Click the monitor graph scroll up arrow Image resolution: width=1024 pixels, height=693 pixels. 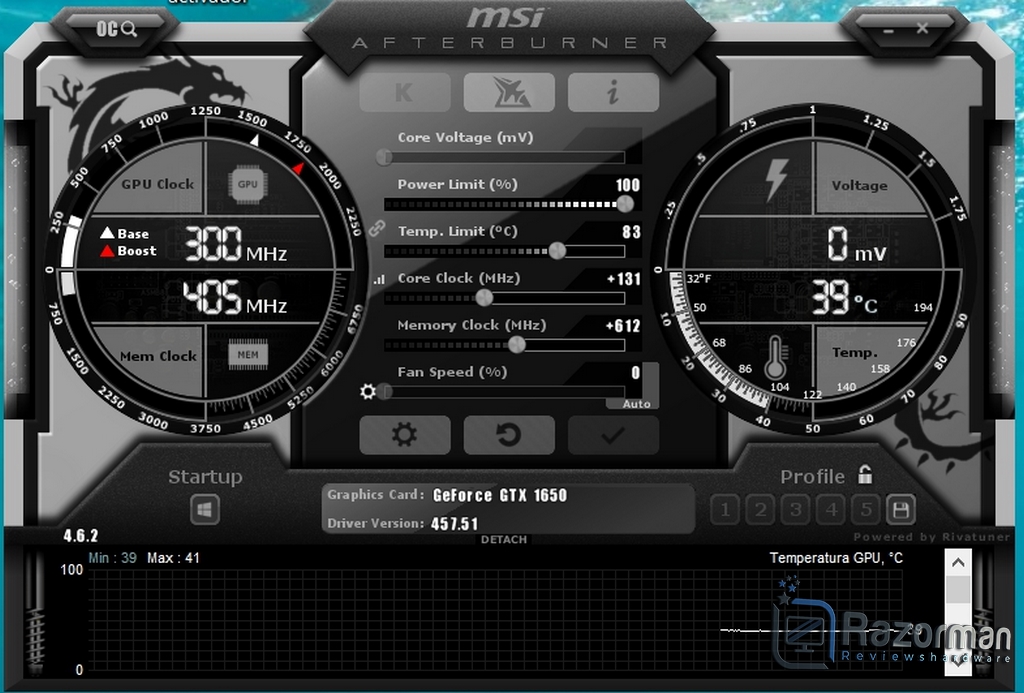958,562
